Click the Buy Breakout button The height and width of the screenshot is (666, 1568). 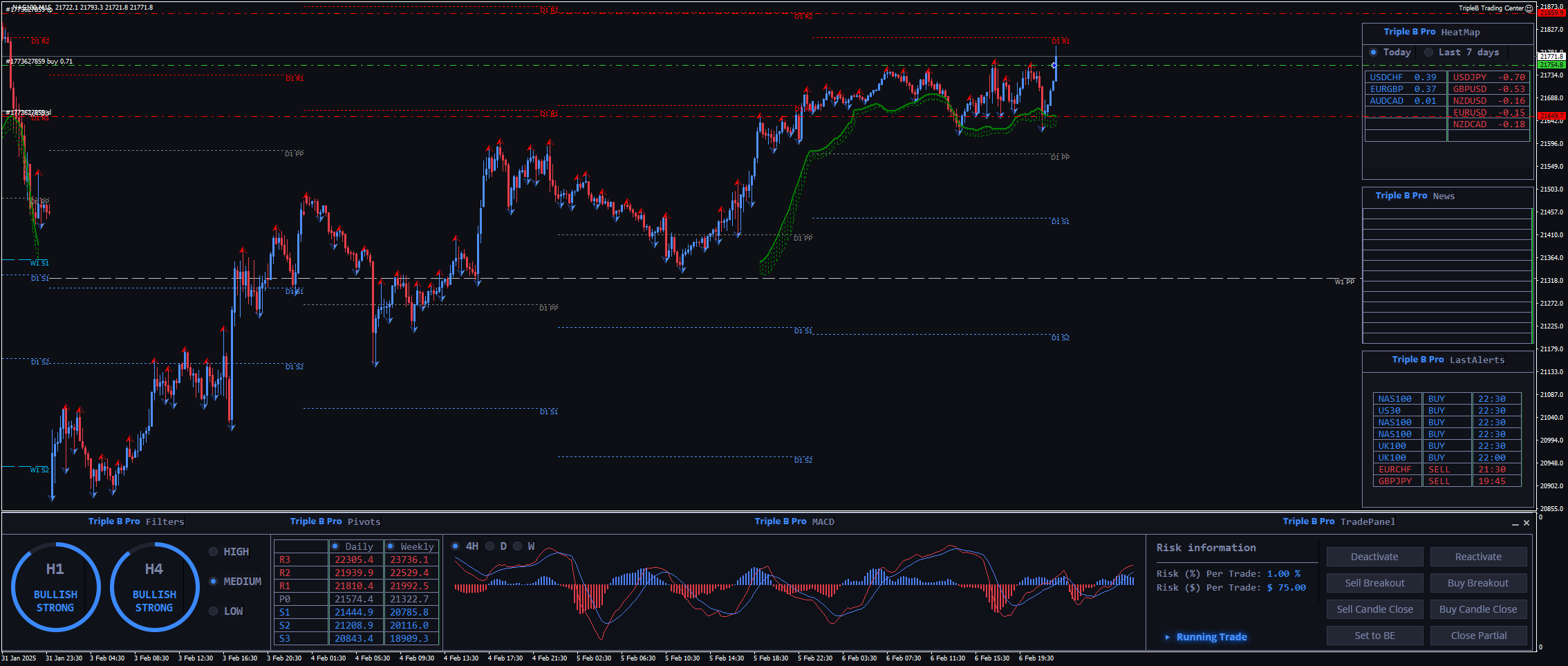[x=1478, y=583]
